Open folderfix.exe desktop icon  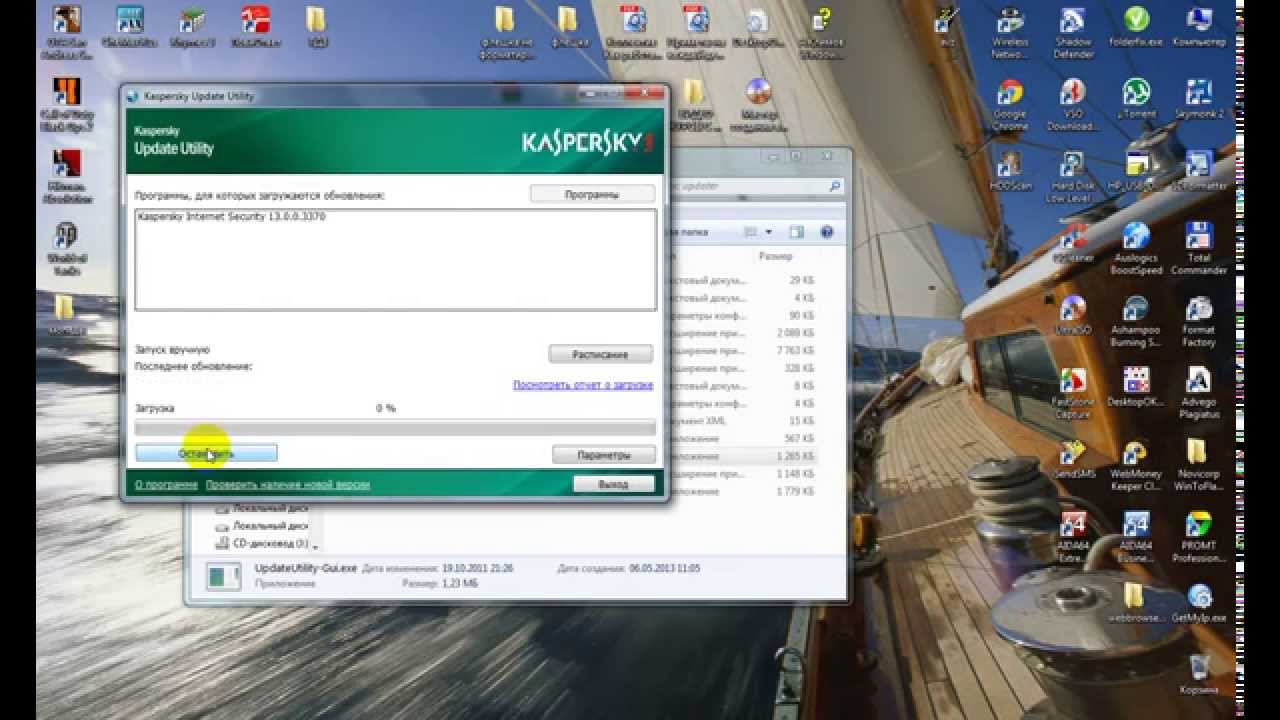1136,27
